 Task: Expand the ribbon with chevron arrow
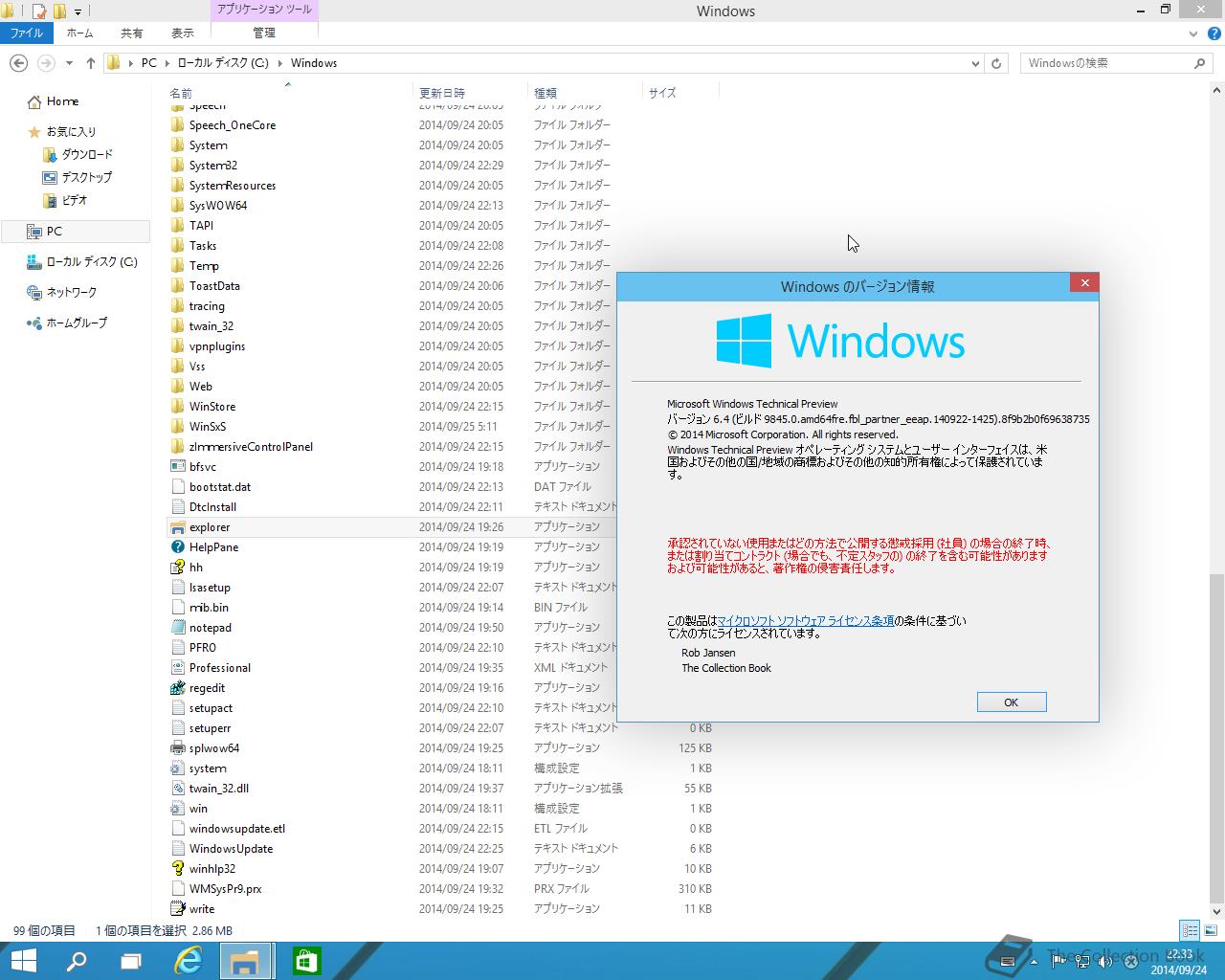[1192, 33]
